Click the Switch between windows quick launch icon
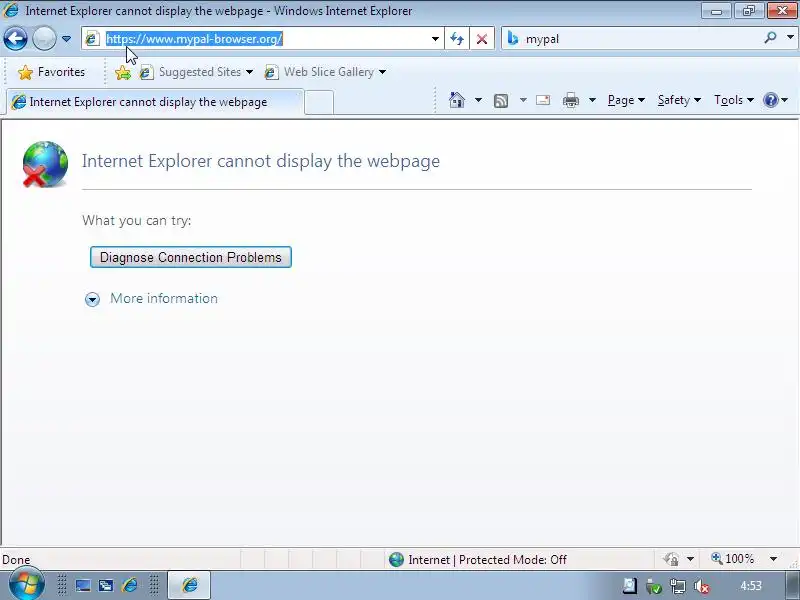The height and width of the screenshot is (600, 800). 106,585
